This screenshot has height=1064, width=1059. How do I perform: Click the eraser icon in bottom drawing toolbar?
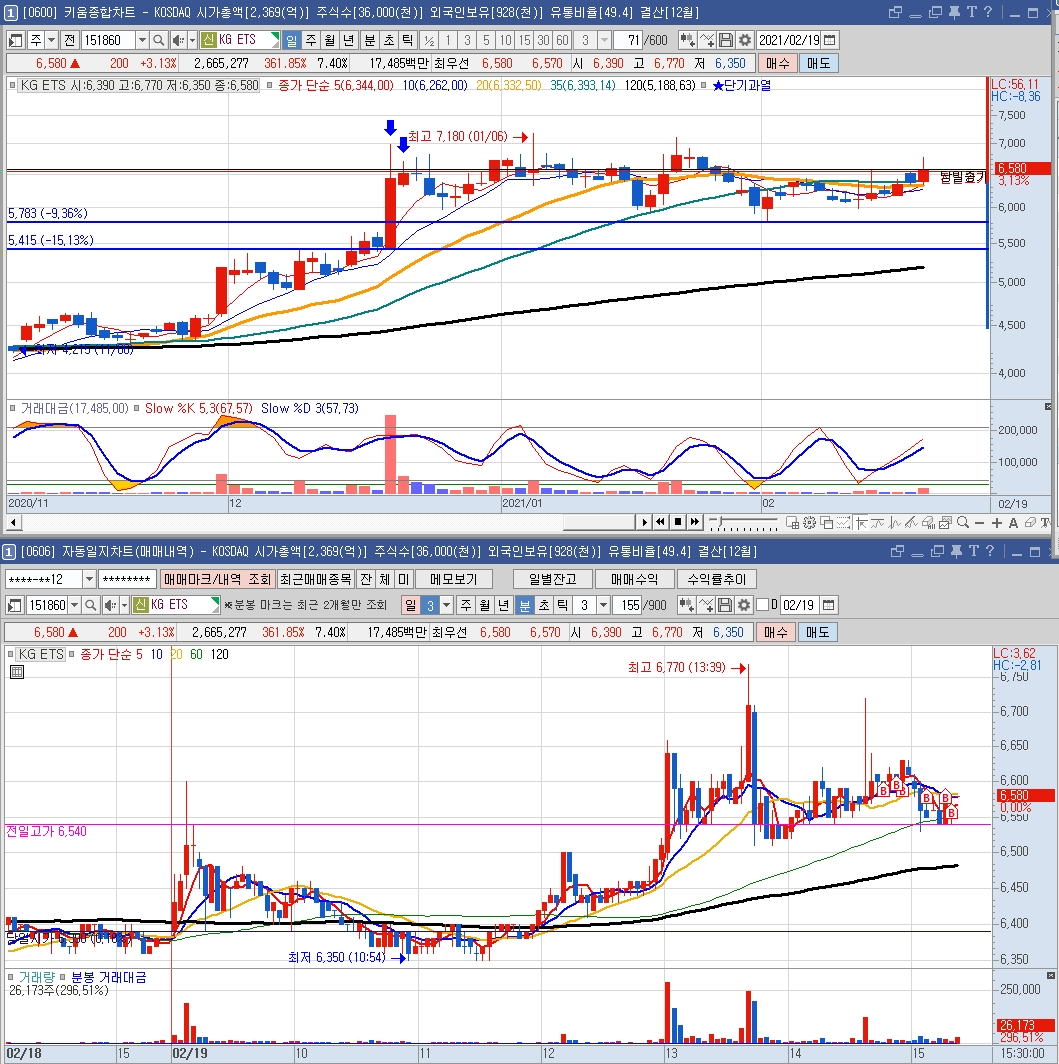pos(1030,522)
